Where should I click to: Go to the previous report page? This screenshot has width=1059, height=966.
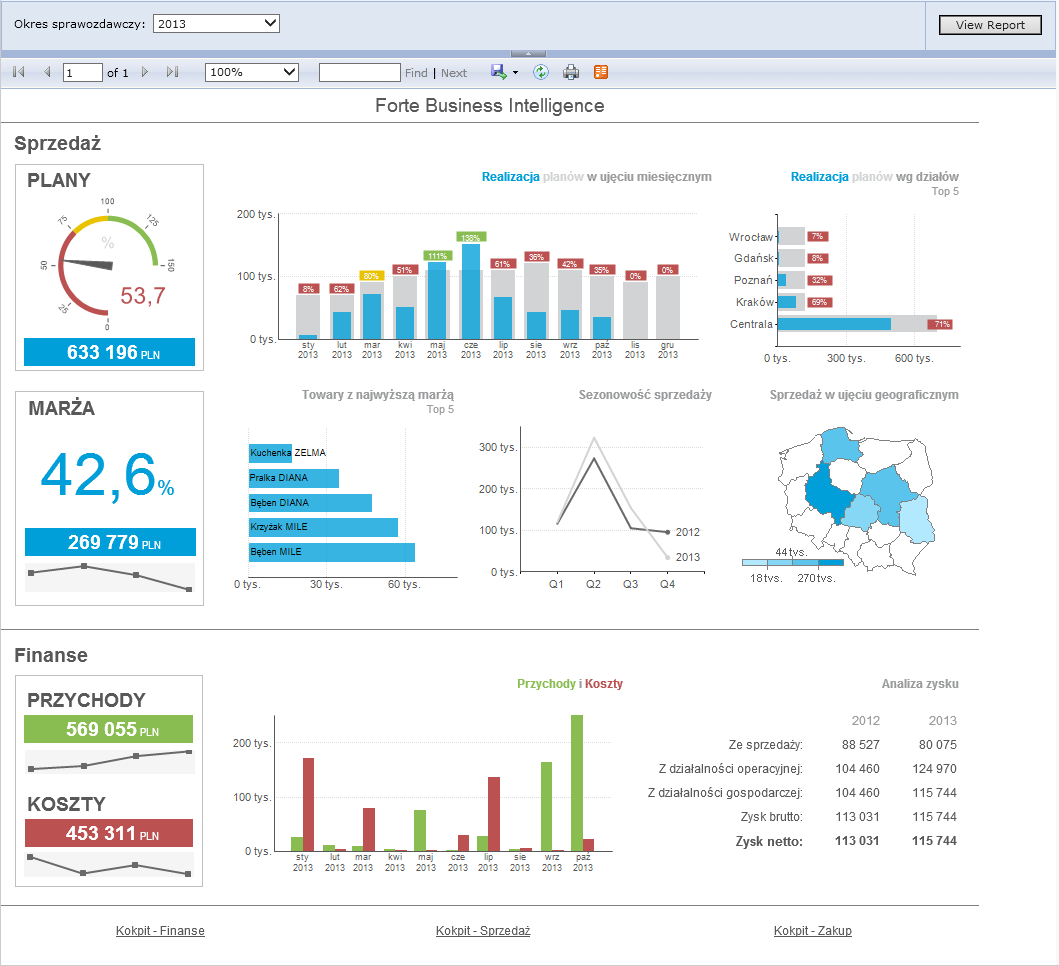(x=47, y=72)
